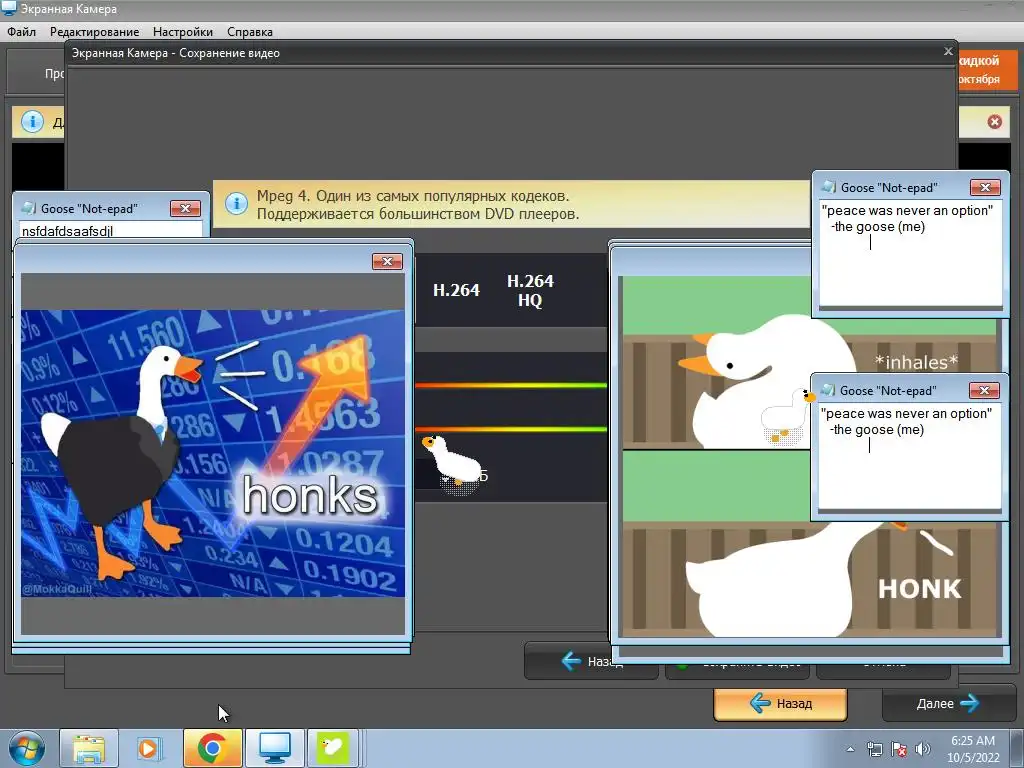Select the H.264 HQ codec option
This screenshot has height=768, width=1024.
coord(530,291)
